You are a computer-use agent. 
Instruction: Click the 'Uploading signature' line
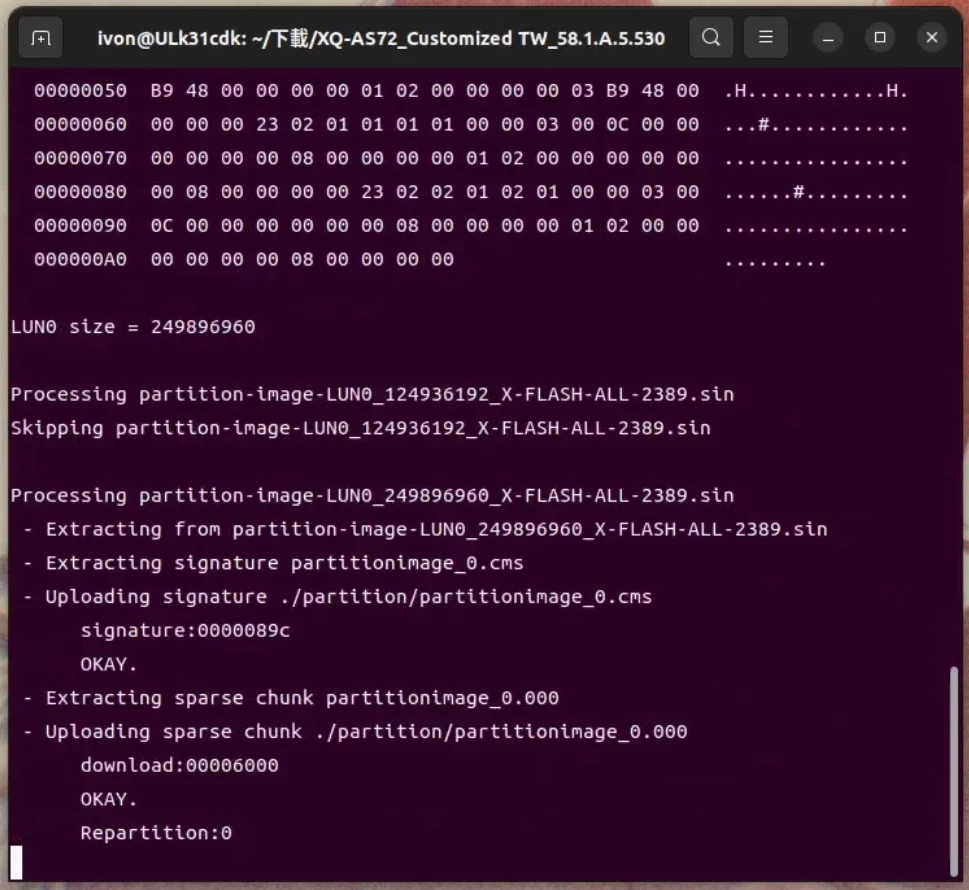pyautogui.click(x=336, y=597)
